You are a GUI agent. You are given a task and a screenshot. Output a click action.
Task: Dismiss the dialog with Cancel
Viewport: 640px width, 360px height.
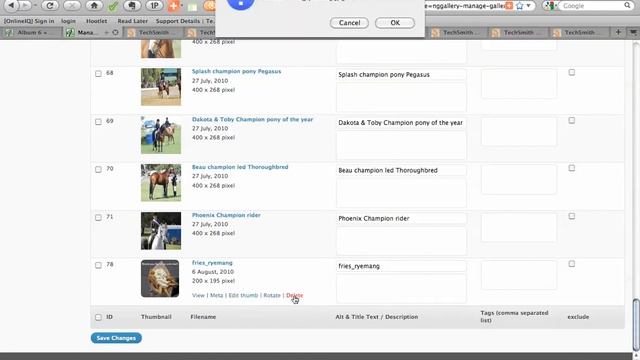[x=349, y=23]
